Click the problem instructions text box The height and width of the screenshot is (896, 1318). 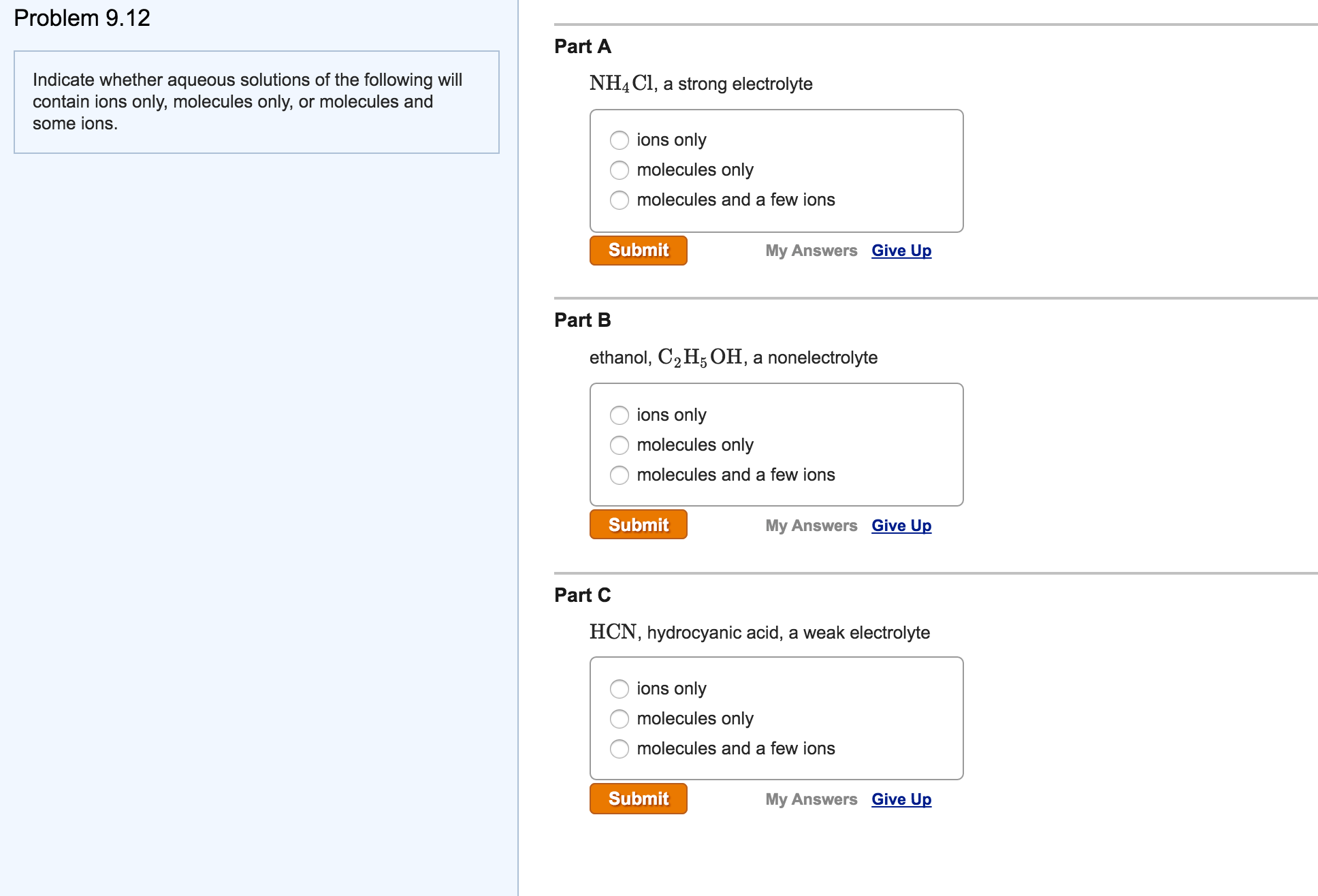[x=256, y=102]
